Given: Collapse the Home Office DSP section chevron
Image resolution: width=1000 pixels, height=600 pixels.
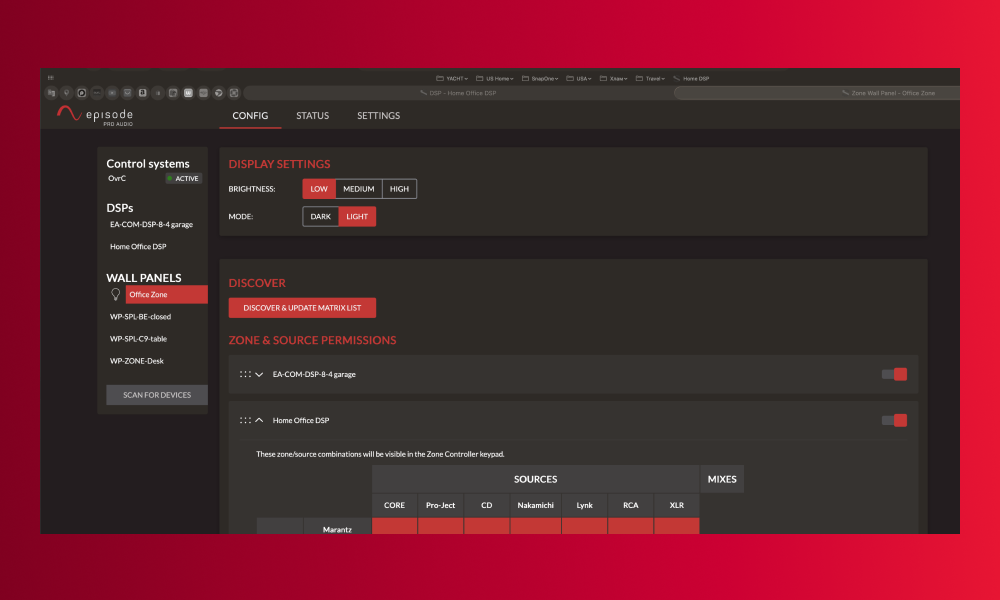Looking at the screenshot, I should coord(260,421).
